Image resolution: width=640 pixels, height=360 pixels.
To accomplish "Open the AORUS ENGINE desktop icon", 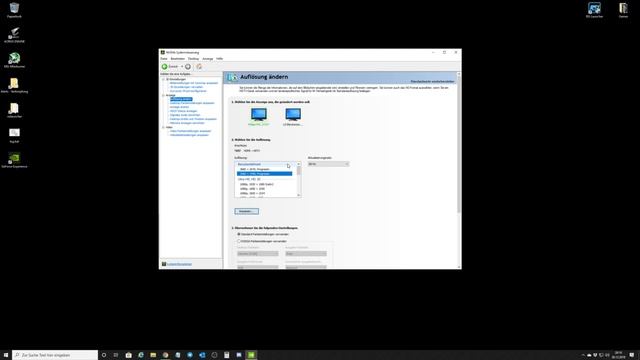I will [14, 35].
